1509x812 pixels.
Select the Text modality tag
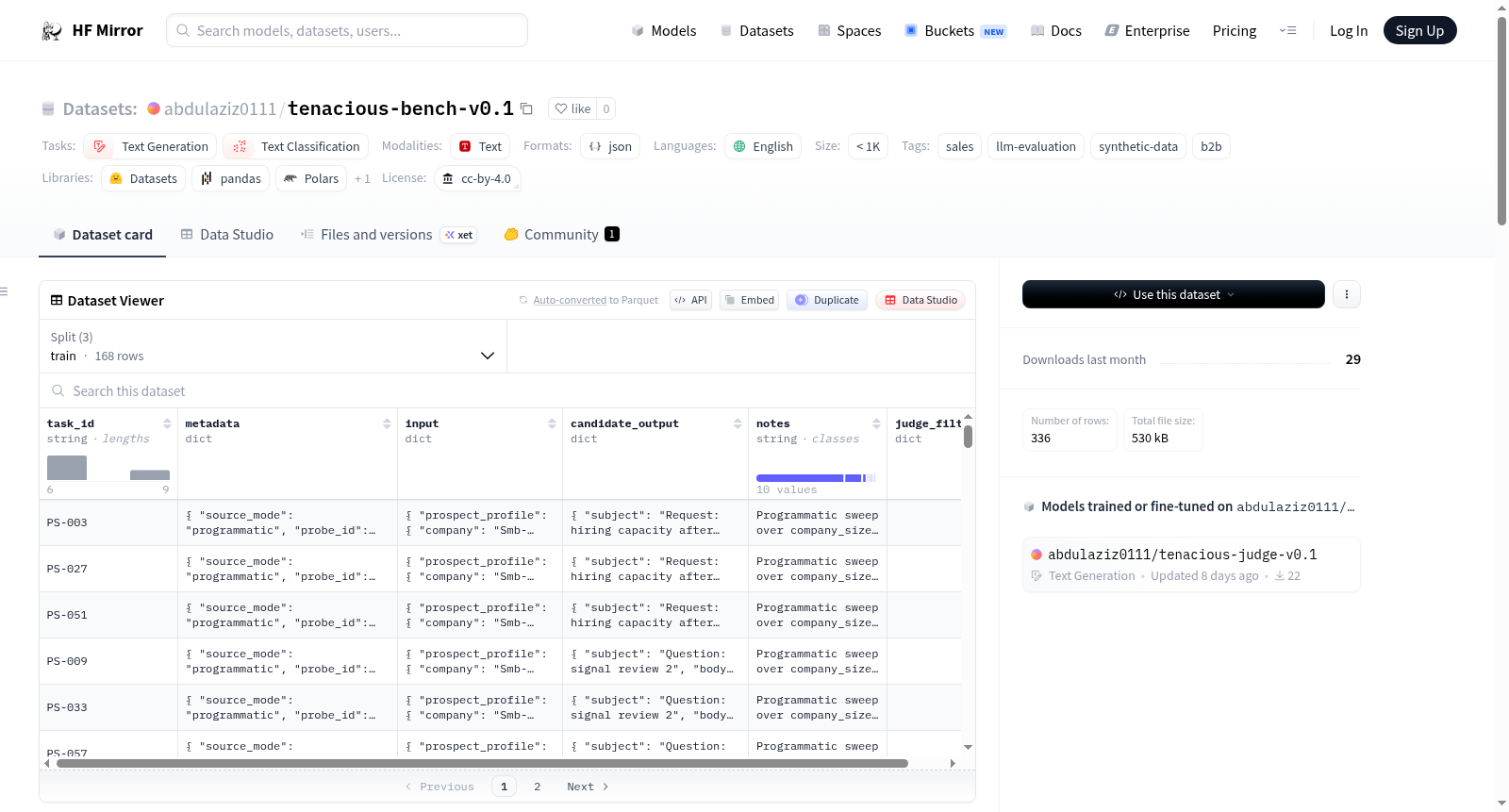(480, 146)
